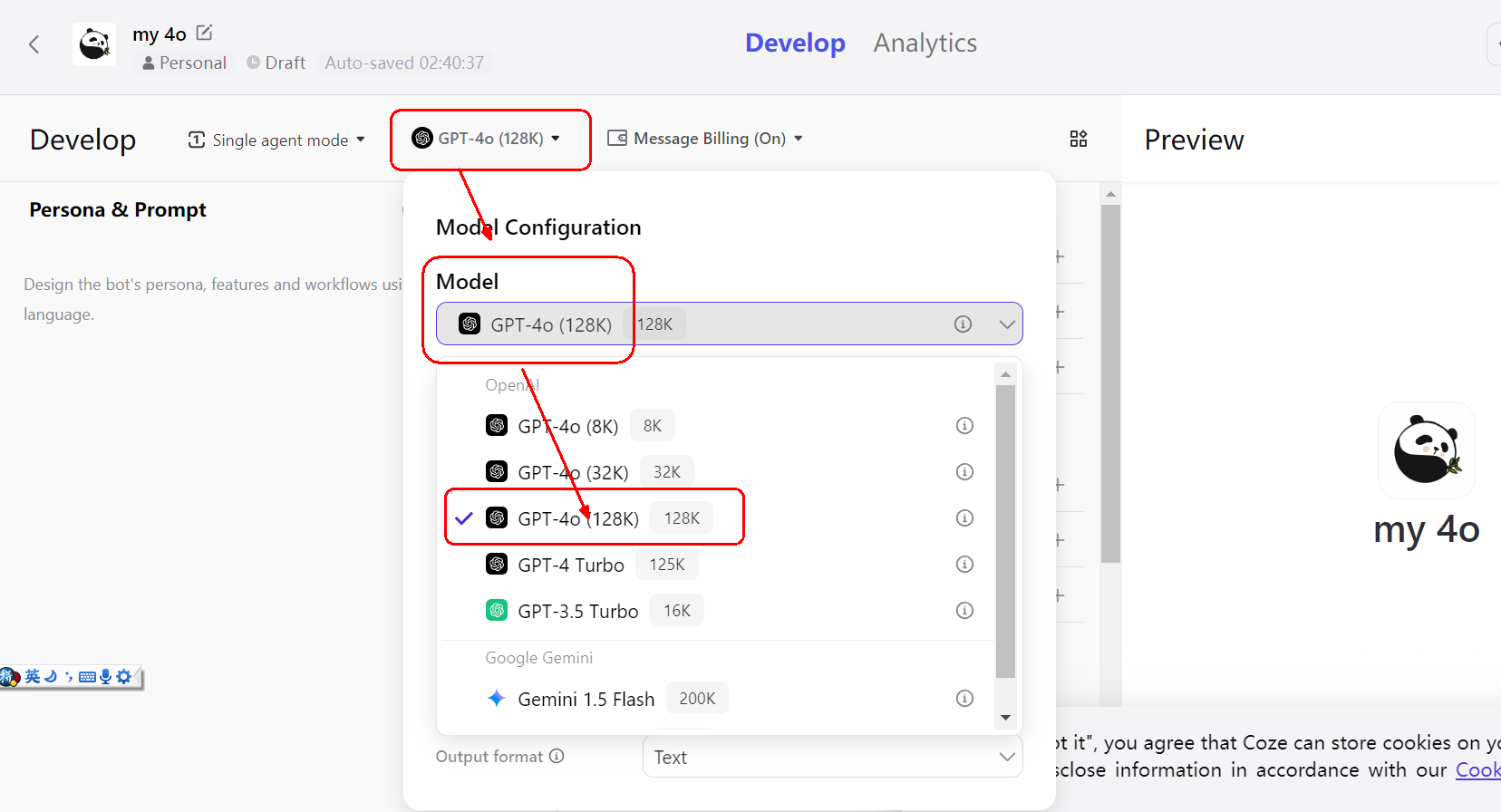Click the preview panda avatar
This screenshot has height=812, width=1501.
[x=1427, y=450]
